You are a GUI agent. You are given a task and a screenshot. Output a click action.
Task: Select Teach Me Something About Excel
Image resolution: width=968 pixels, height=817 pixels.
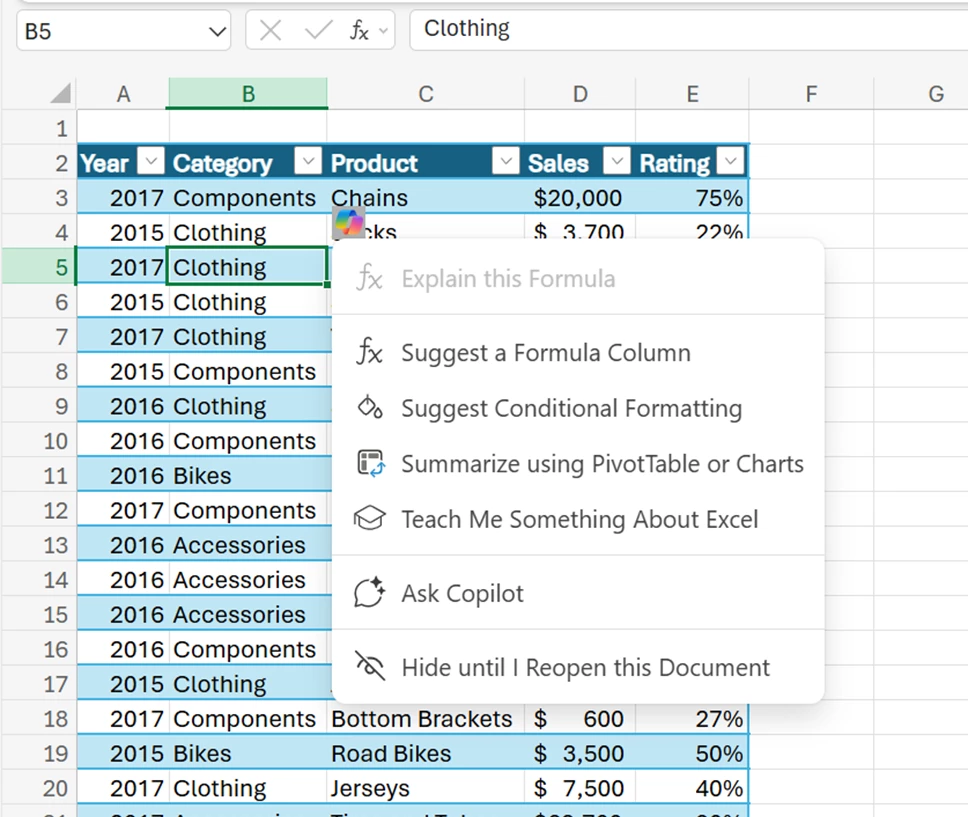tap(578, 519)
